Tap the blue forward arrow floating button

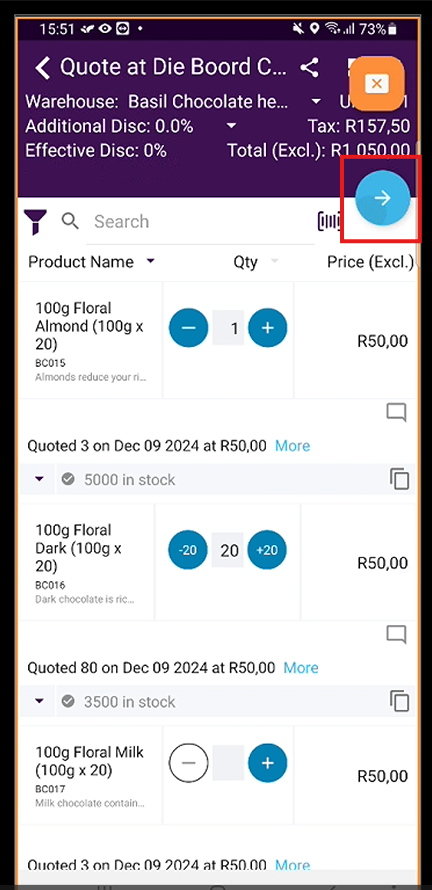(383, 198)
